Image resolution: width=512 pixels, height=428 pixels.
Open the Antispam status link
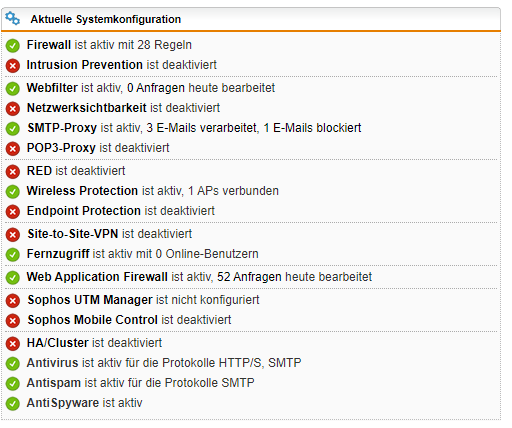54,383
